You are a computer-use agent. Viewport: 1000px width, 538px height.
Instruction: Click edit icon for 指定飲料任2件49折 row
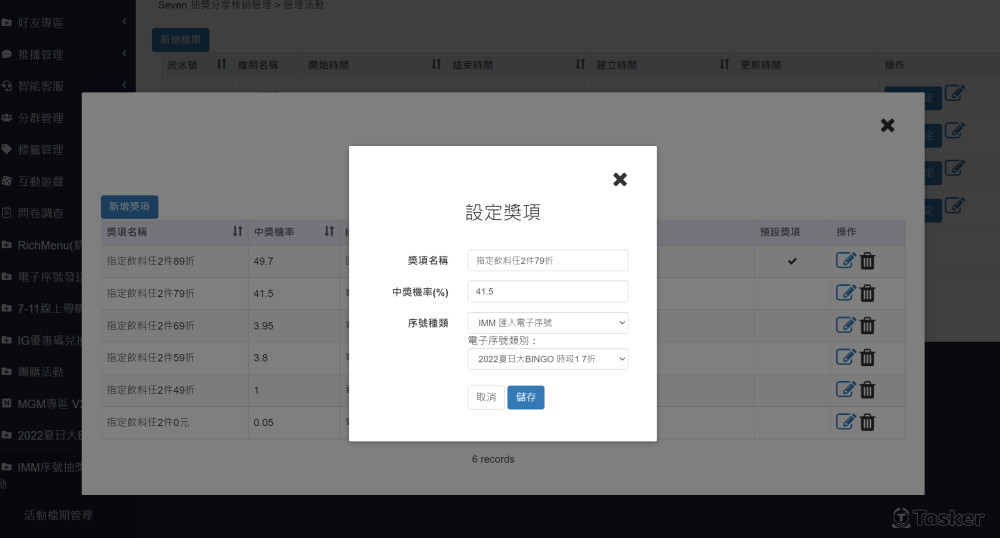(845, 389)
